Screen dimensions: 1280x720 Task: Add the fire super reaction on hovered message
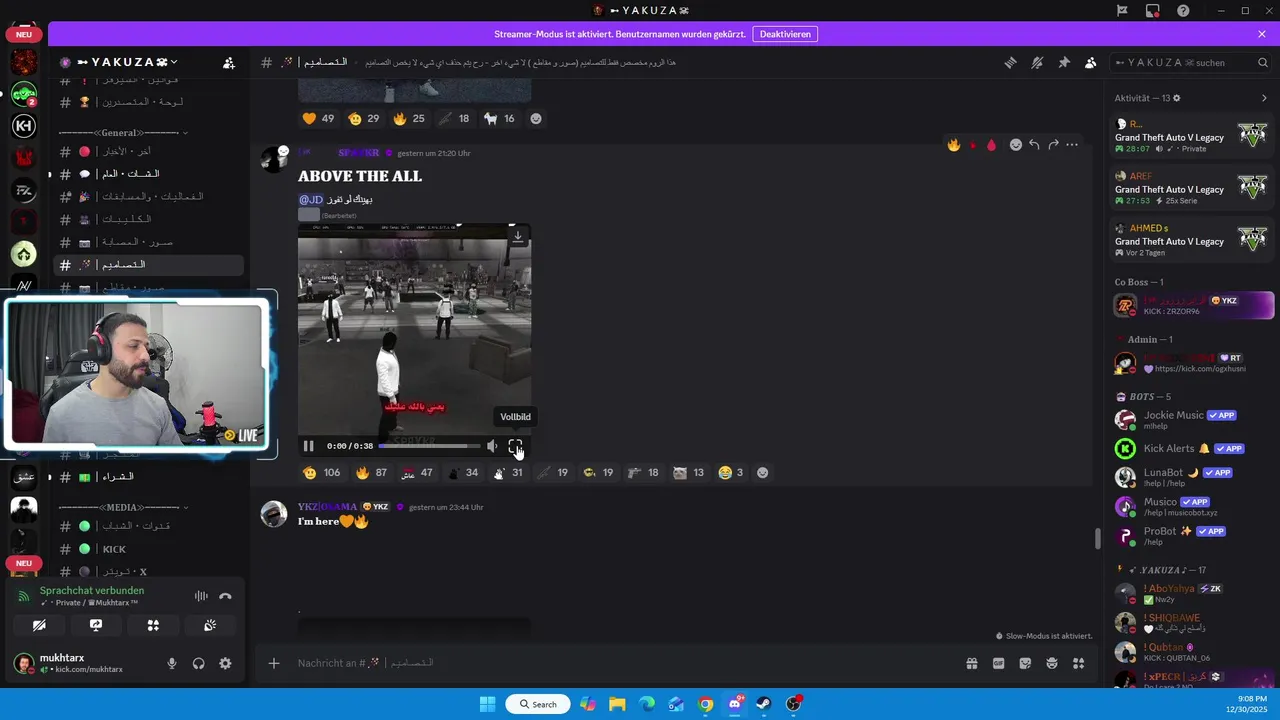[954, 145]
